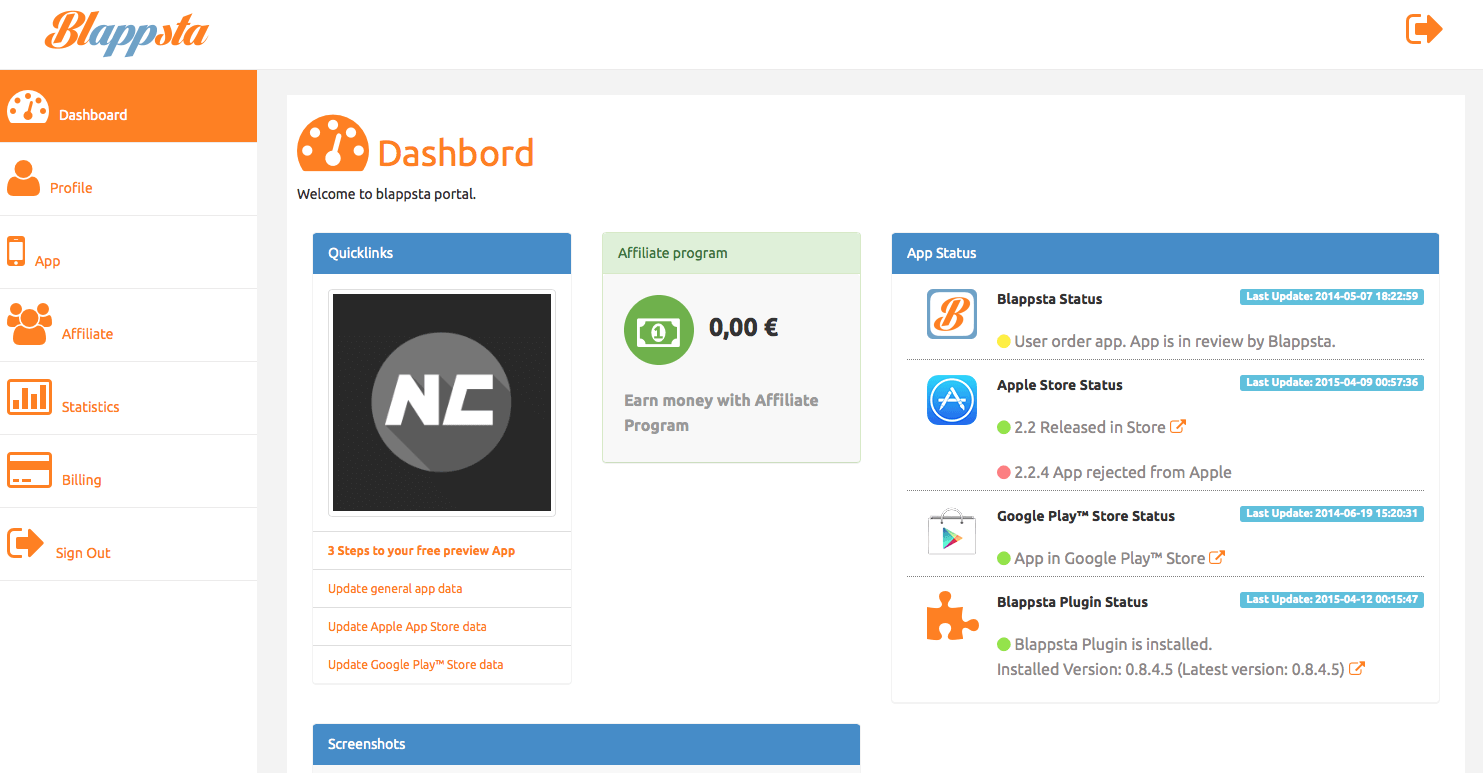Open the Dashboard menu item

point(128,106)
